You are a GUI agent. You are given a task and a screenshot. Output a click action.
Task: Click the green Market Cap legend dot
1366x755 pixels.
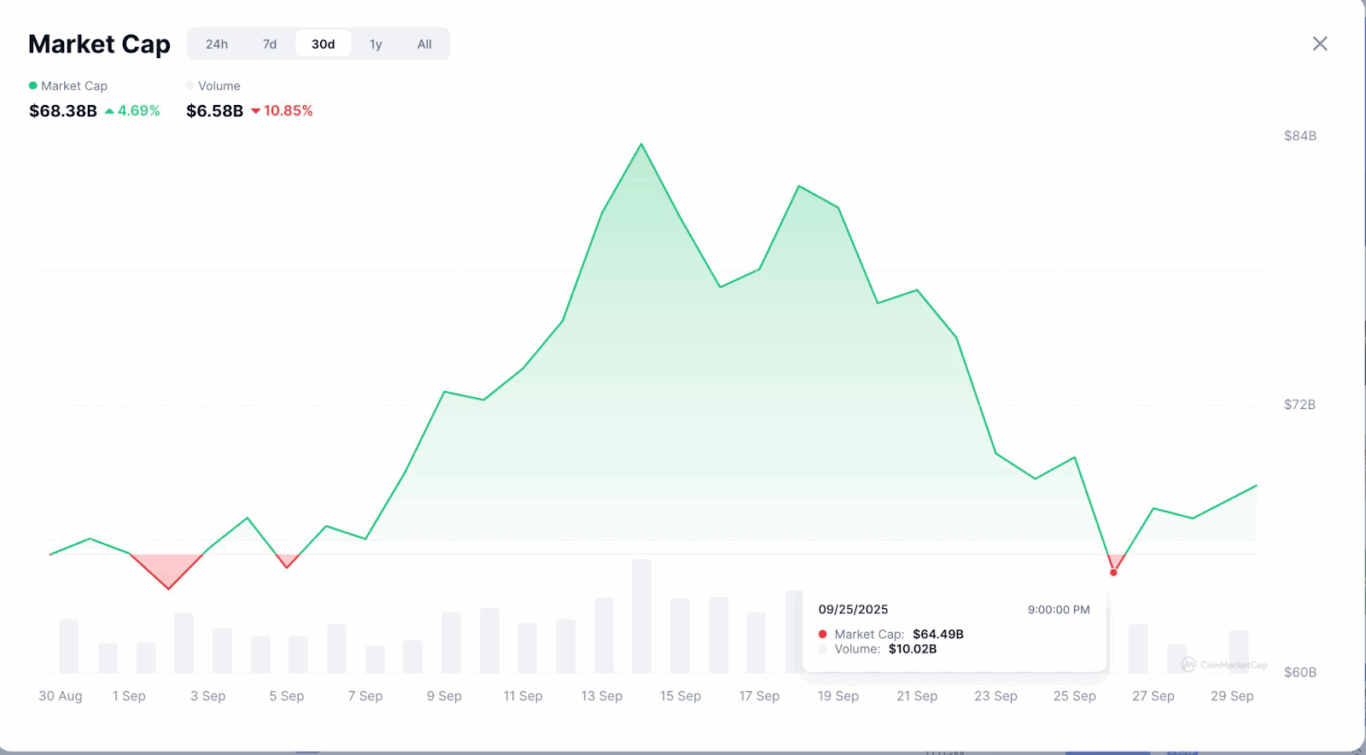coord(33,86)
